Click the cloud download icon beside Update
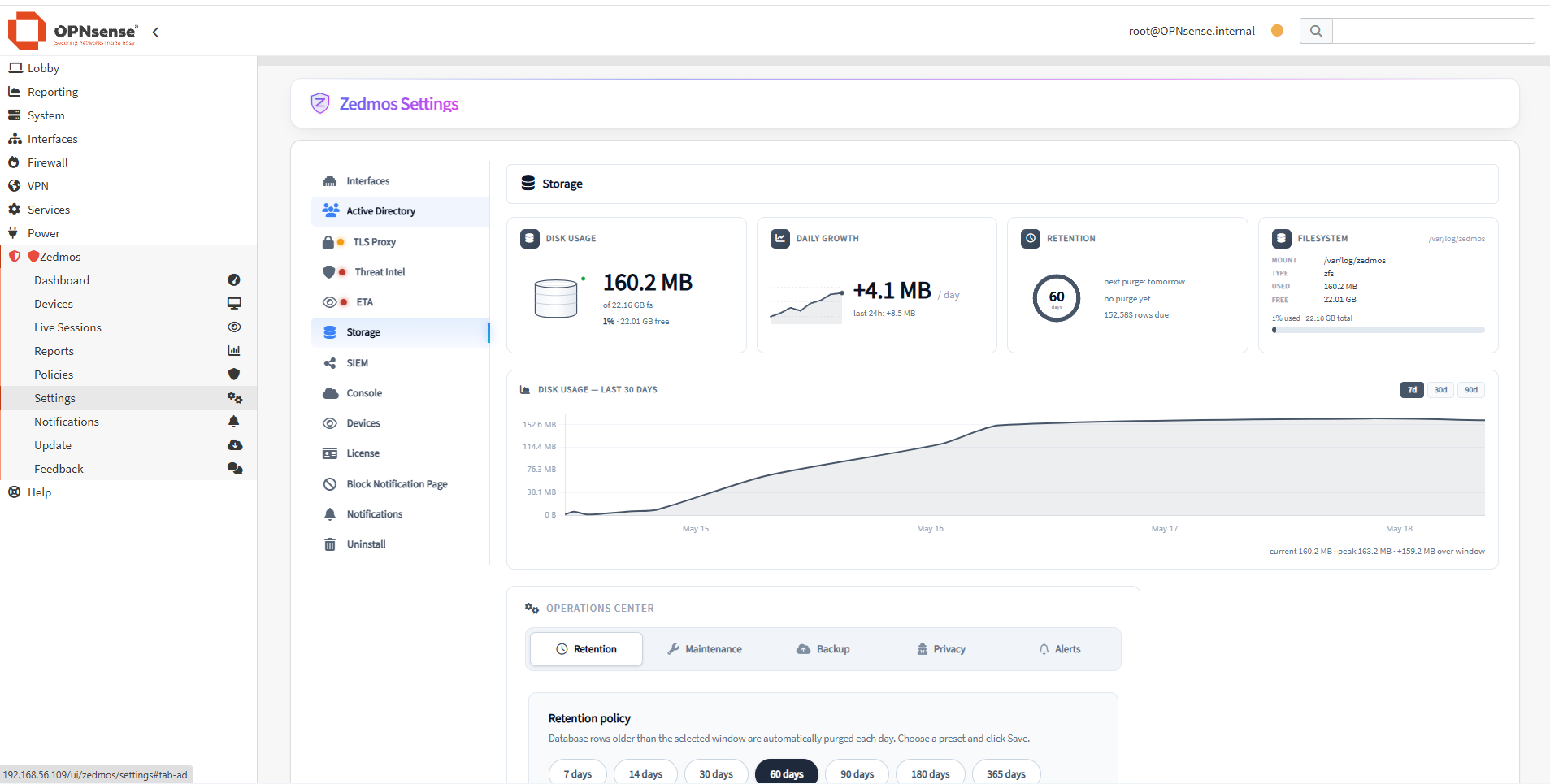The width and height of the screenshot is (1550, 784). [x=234, y=445]
